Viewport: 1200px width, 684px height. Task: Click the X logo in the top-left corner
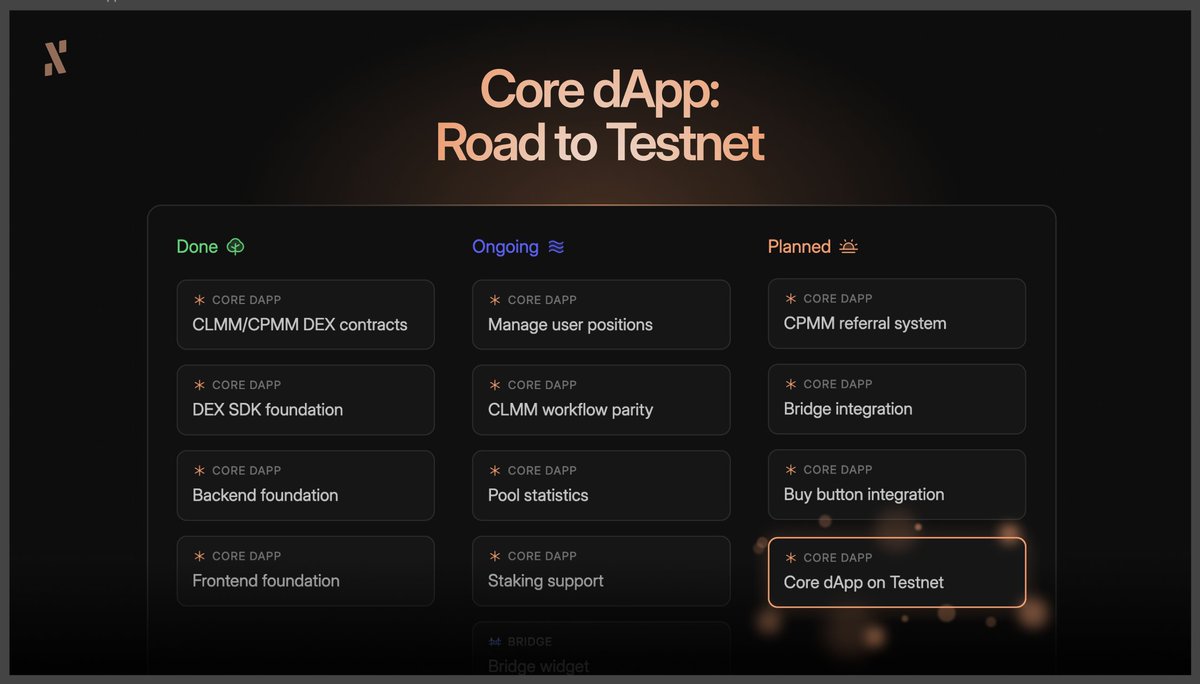click(x=55, y=59)
